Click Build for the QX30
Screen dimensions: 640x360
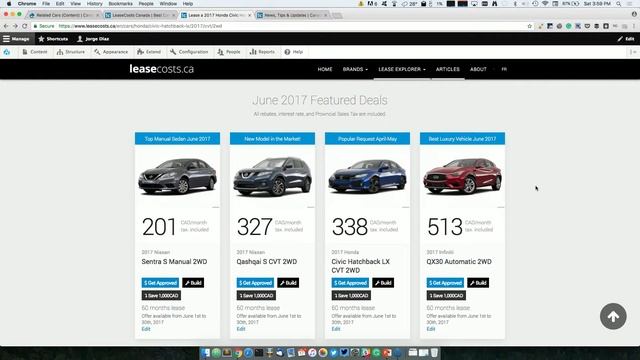(478, 283)
